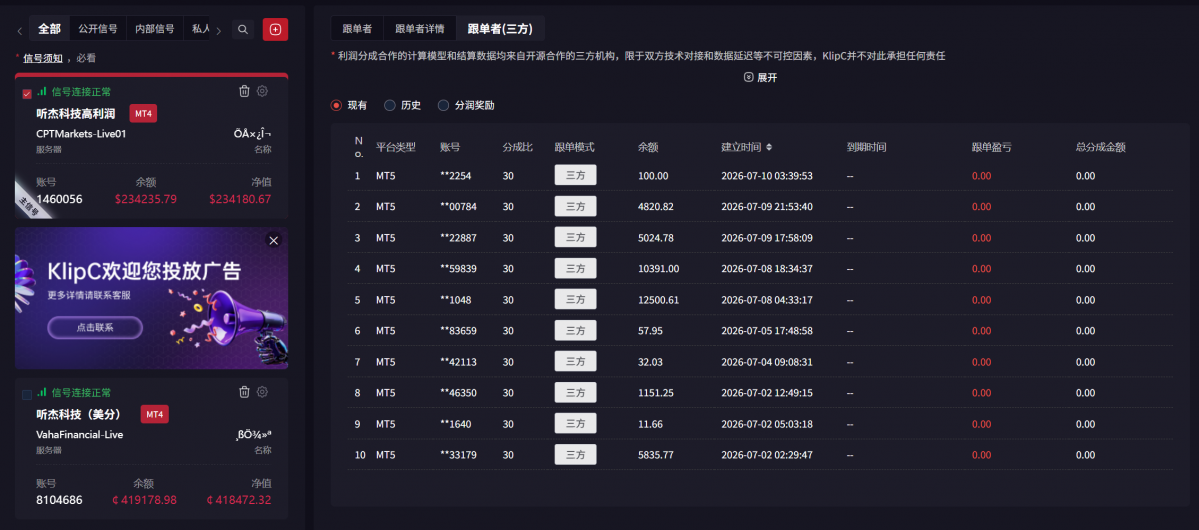Open the 跟单者 tab
This screenshot has width=1199, height=530.
pos(357,29)
